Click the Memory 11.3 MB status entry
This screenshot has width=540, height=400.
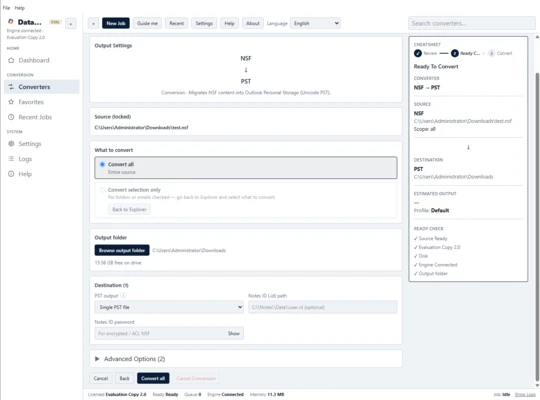pyautogui.click(x=267, y=394)
